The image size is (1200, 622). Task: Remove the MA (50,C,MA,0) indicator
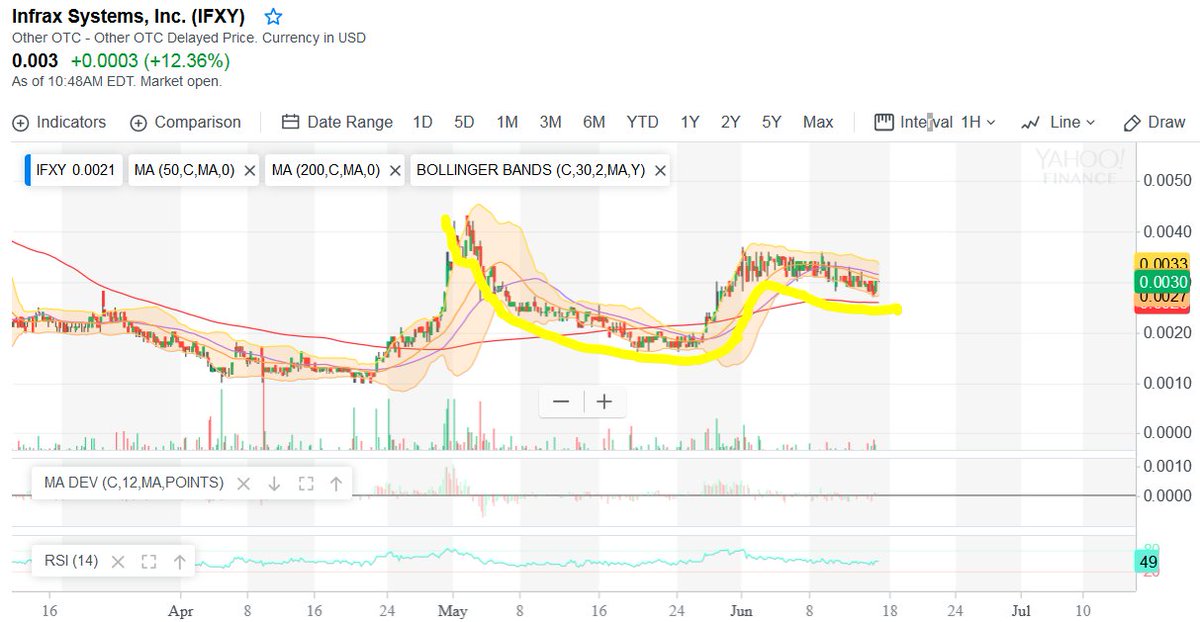point(249,171)
